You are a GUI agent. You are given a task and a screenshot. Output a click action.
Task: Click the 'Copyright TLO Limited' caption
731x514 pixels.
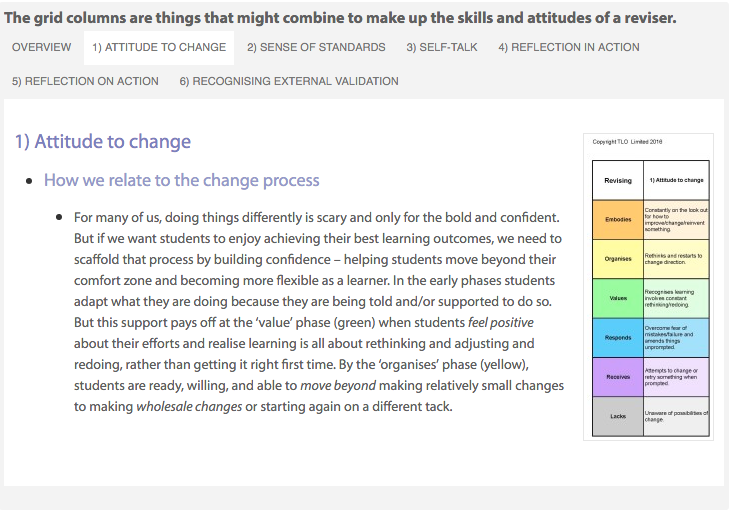tap(627, 142)
